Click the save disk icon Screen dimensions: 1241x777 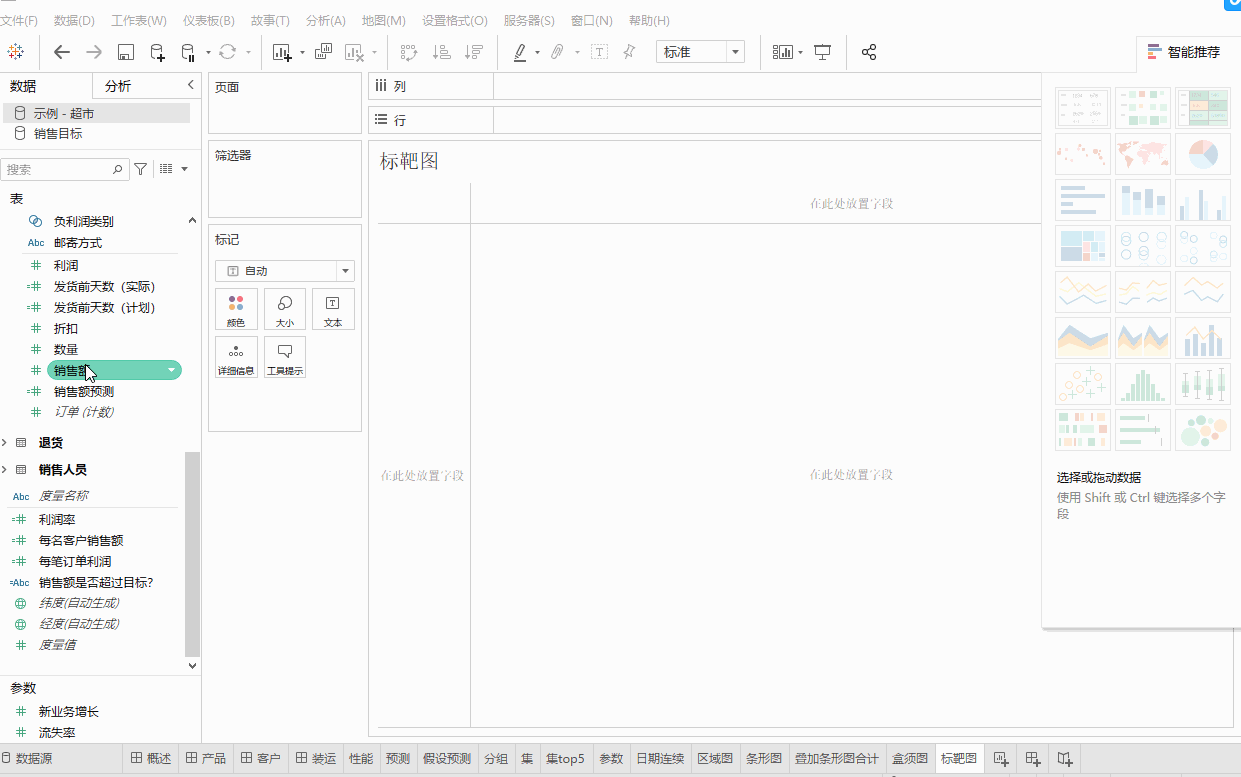126,52
